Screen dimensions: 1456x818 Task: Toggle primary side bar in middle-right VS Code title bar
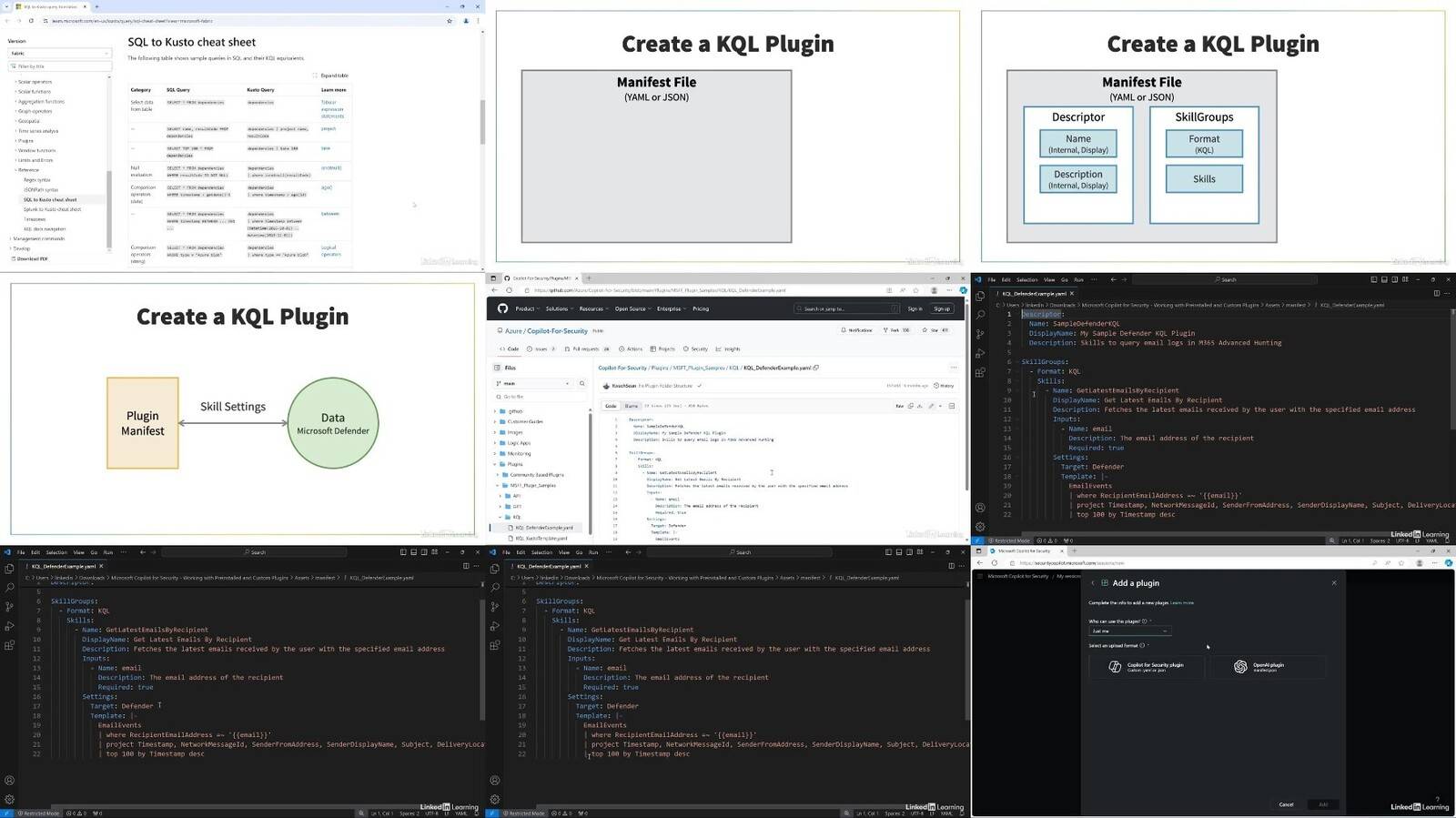(x=1374, y=279)
